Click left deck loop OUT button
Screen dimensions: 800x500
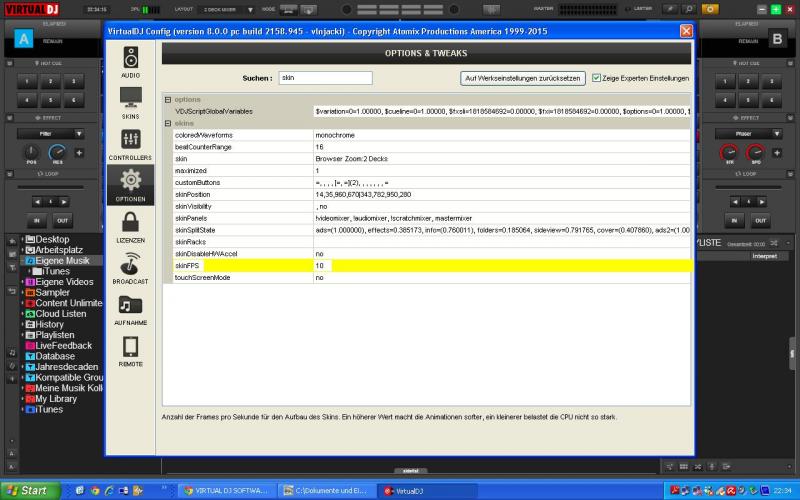coord(62,220)
